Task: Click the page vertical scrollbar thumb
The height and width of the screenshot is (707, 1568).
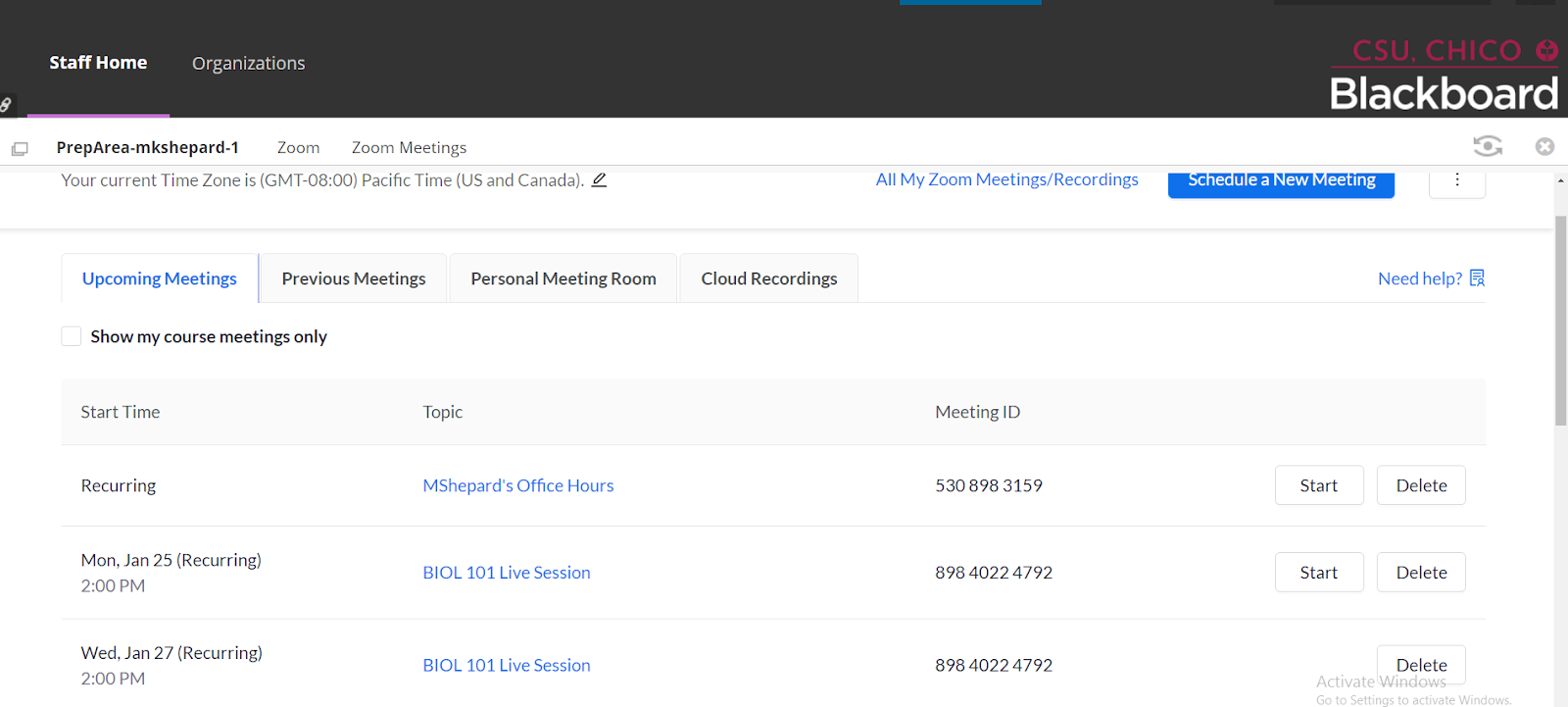Action: (1560, 321)
